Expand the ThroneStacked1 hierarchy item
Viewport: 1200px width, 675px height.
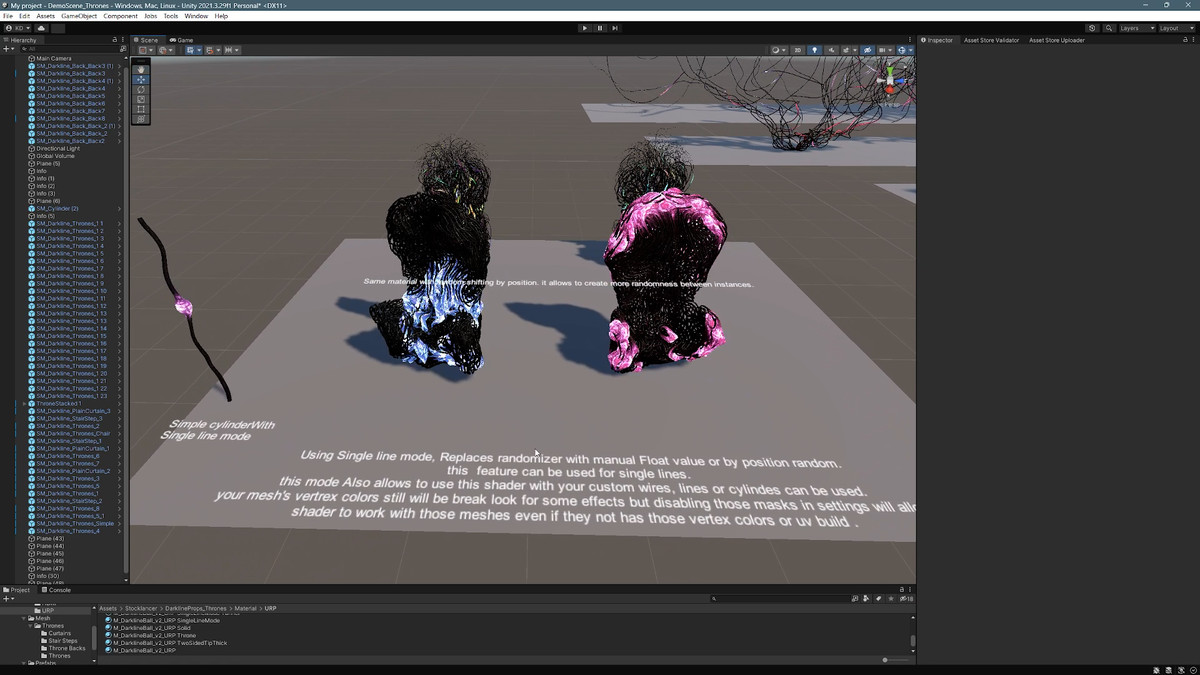tap(24, 404)
